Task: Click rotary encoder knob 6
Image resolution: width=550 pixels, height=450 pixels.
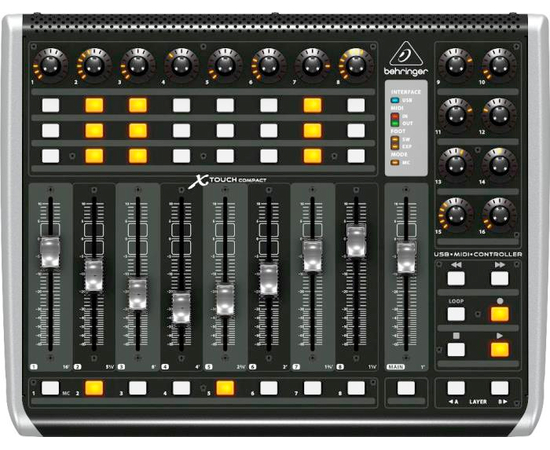Action: point(269,65)
